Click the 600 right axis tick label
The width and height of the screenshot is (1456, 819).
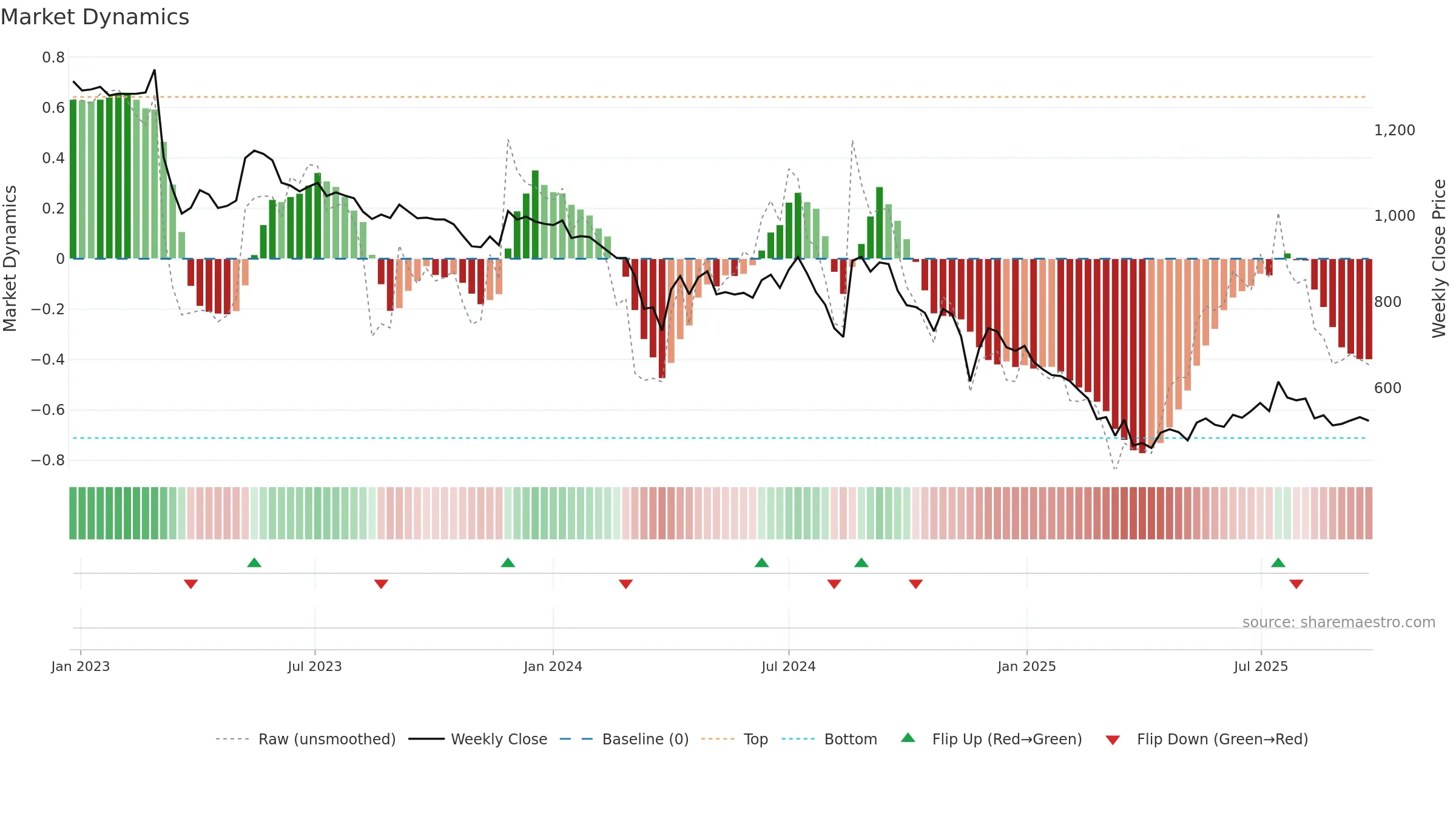point(1387,388)
